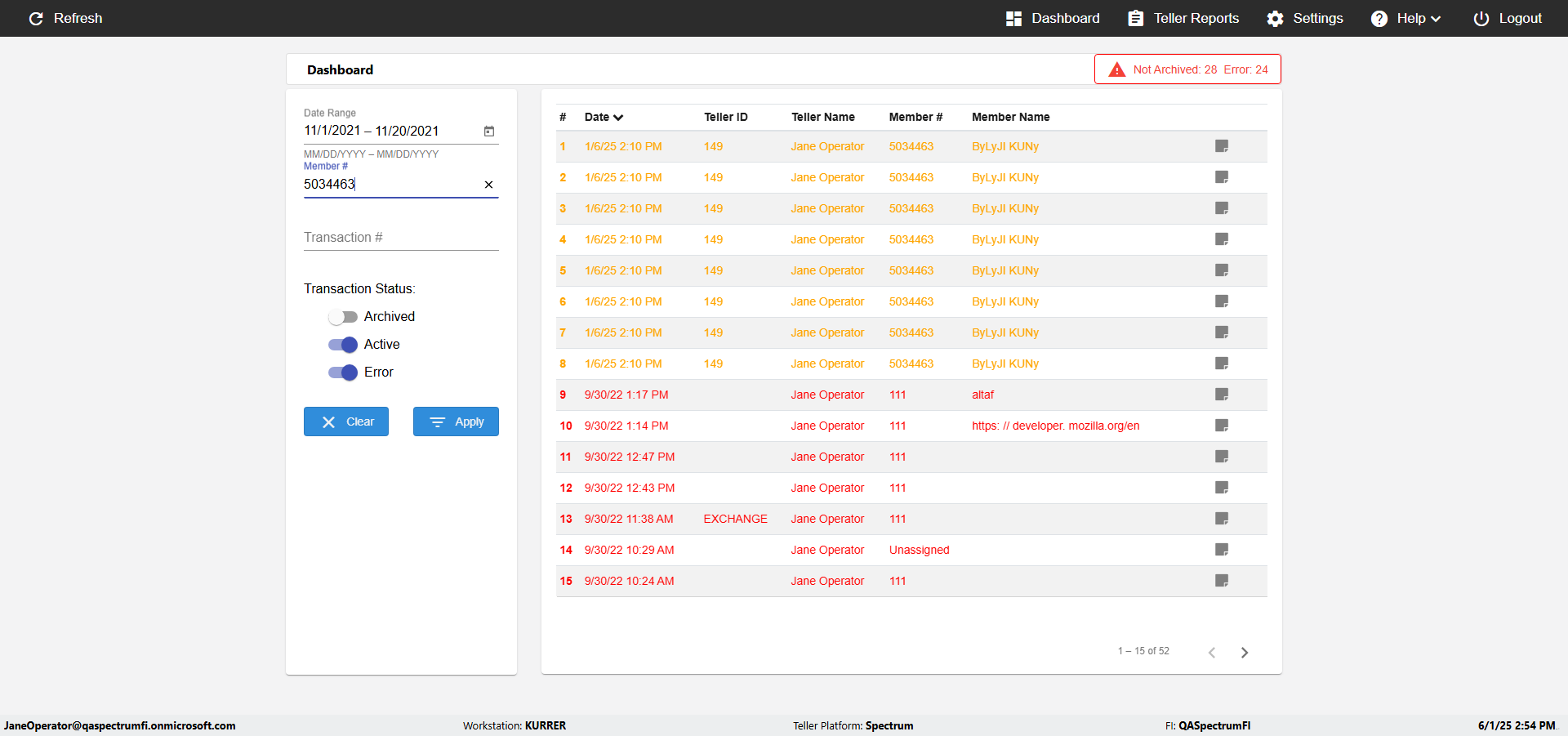The image size is (1568, 736).
Task: Open note icon for row 12
Action: (x=1222, y=488)
